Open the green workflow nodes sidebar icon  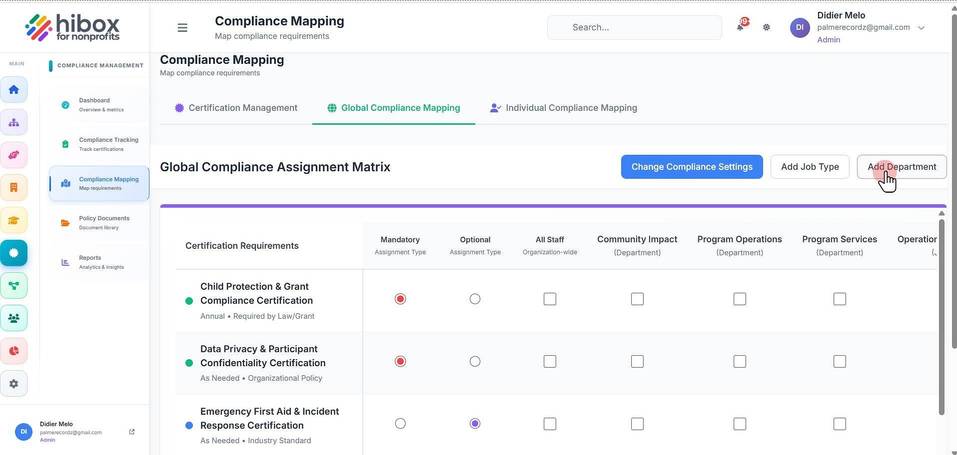[13, 286]
